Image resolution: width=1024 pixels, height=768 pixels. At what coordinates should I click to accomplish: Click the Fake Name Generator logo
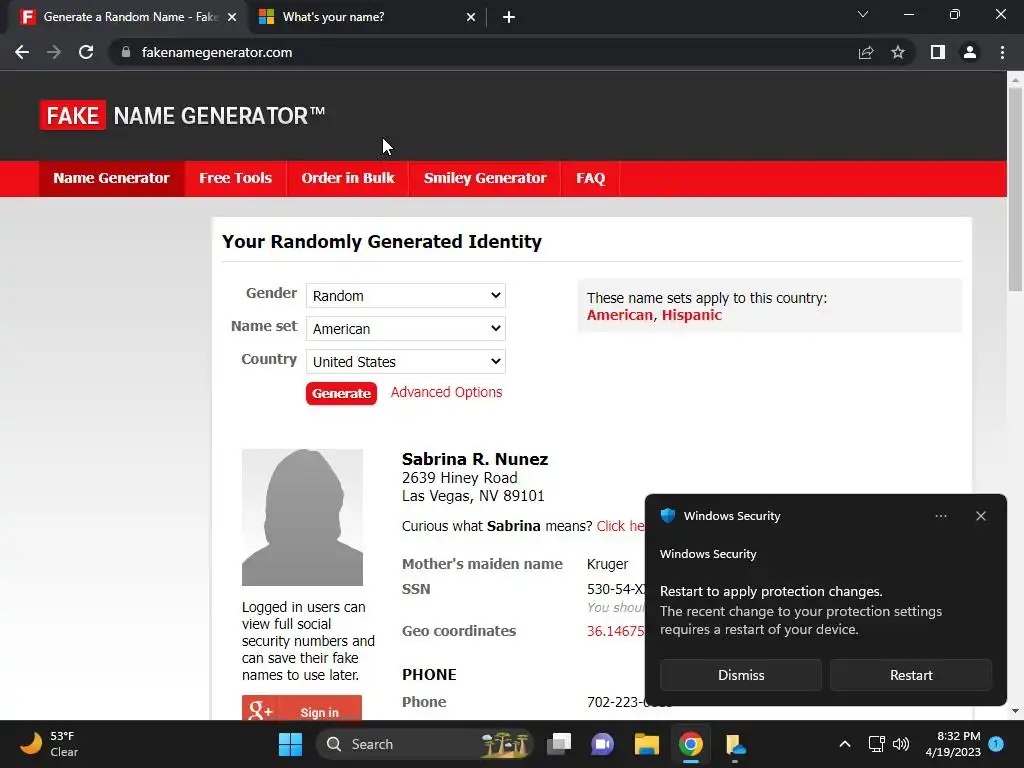point(182,116)
